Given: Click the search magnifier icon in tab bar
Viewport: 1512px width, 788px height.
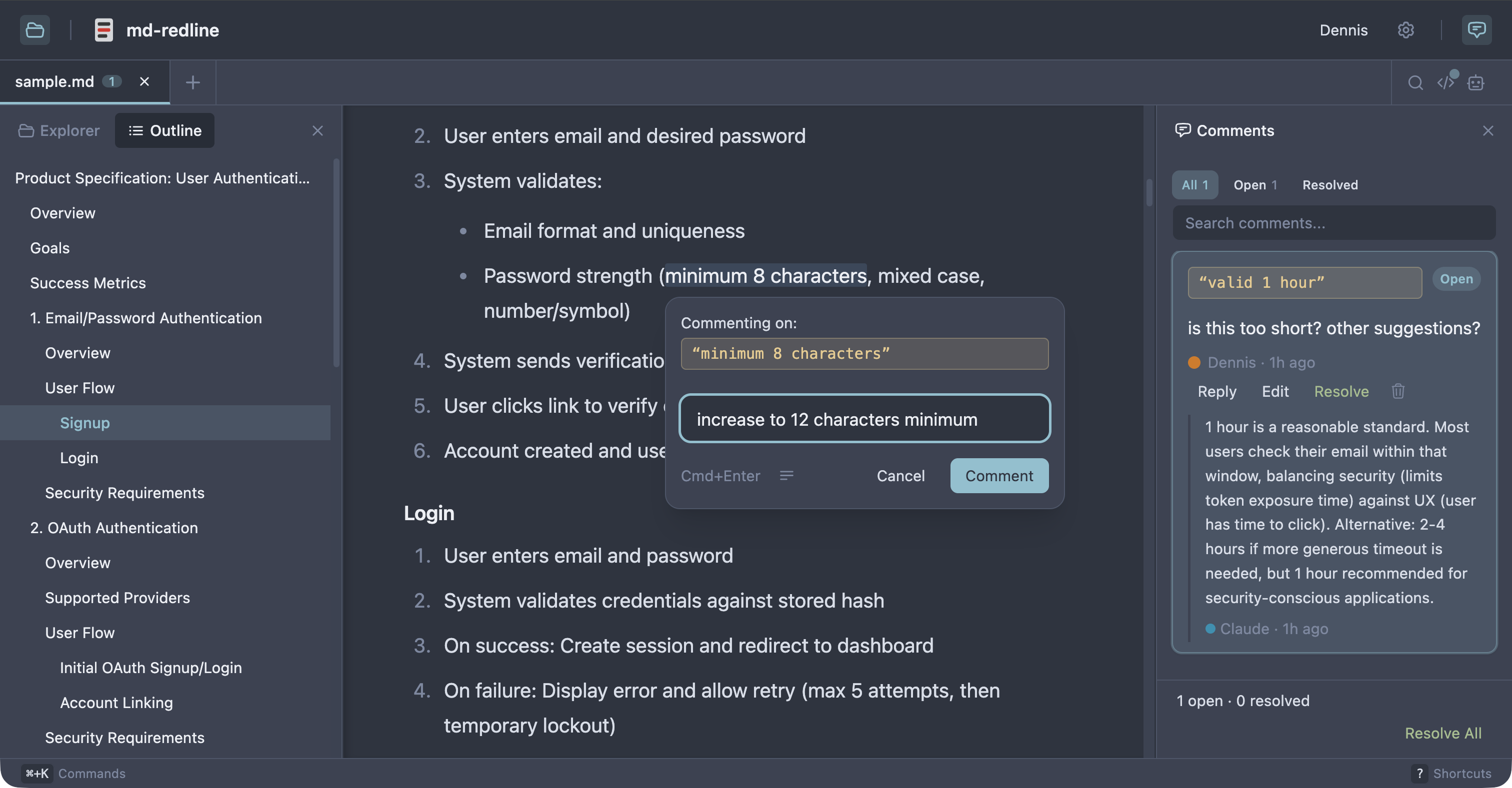Looking at the screenshot, I should click(x=1415, y=83).
